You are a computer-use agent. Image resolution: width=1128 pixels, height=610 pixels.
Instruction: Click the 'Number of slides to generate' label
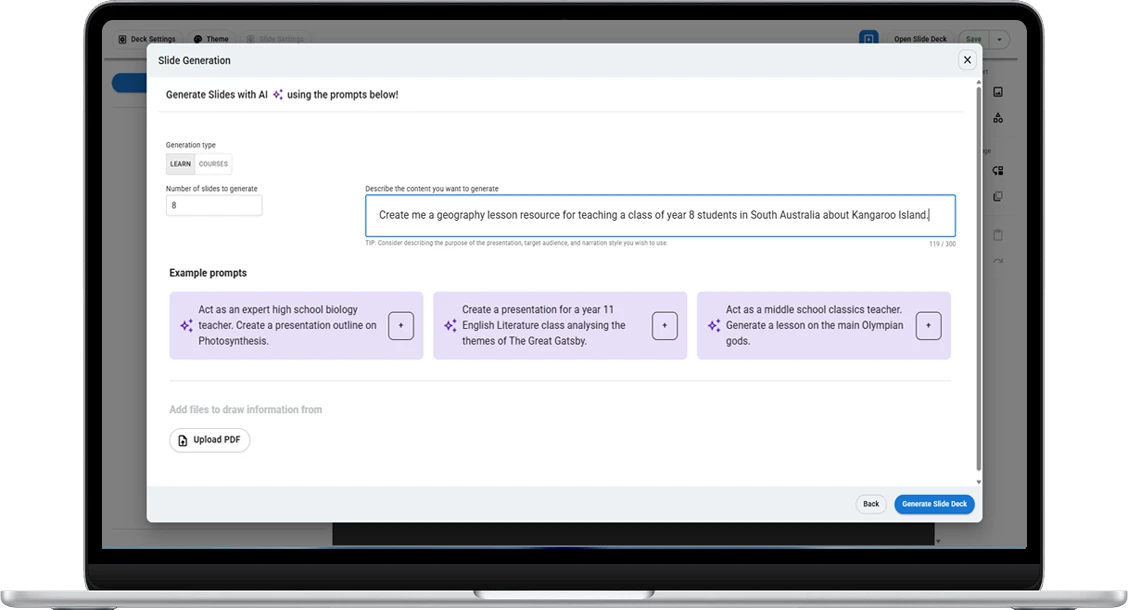(212, 188)
